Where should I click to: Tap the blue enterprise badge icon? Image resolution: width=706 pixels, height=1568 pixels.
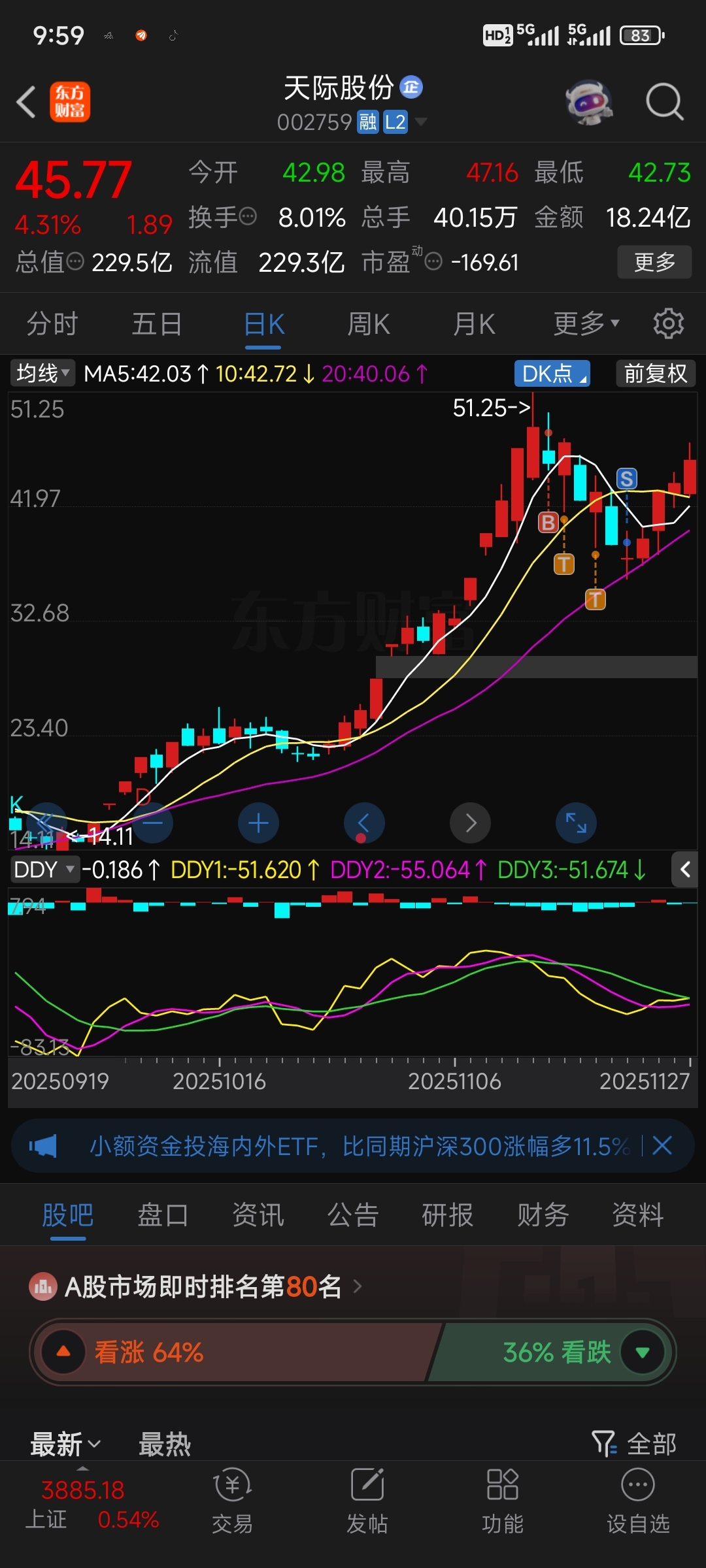tap(411, 87)
